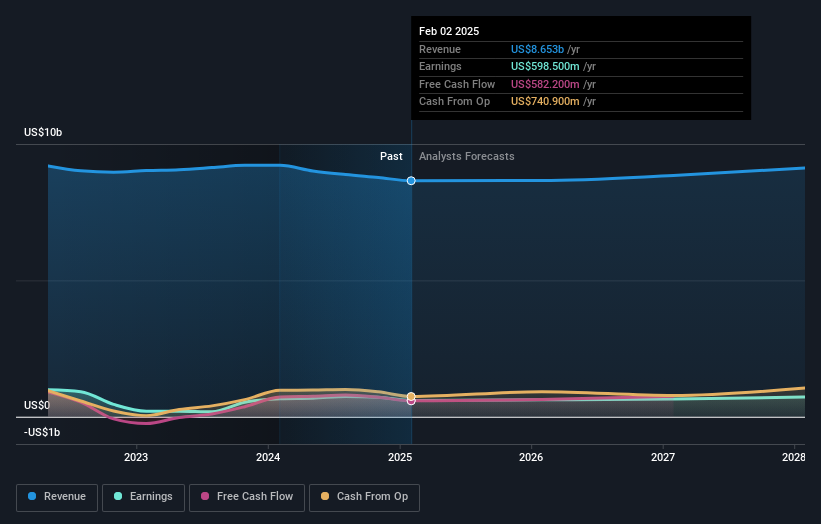This screenshot has width=821, height=524.
Task: Click the Feb 02 2025 tooltip date
Action: (x=449, y=31)
